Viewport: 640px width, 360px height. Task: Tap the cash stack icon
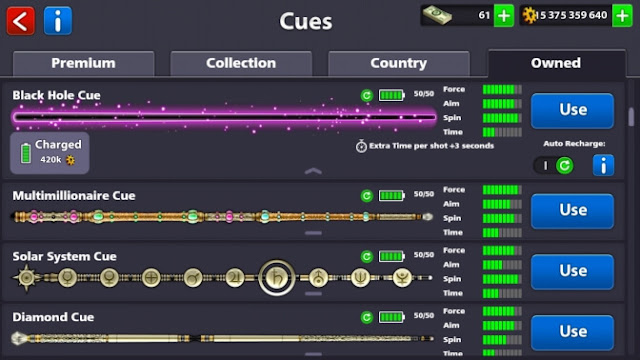(x=437, y=16)
